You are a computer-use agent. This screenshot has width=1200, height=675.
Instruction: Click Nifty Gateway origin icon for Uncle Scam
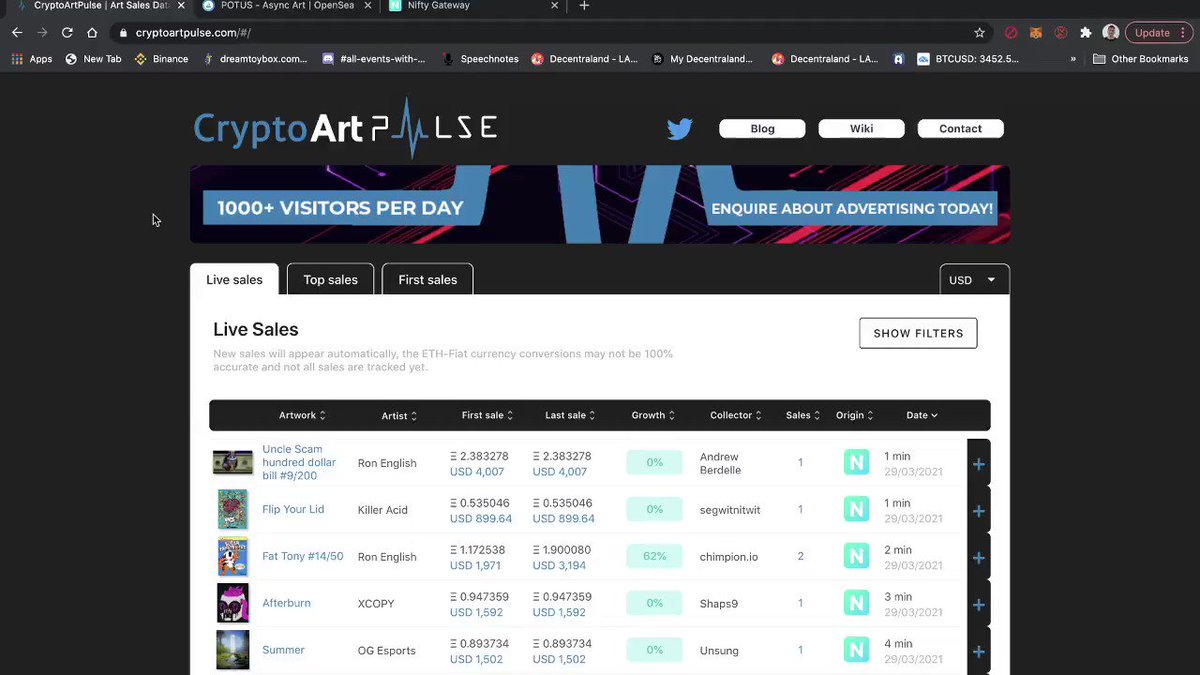pos(856,463)
